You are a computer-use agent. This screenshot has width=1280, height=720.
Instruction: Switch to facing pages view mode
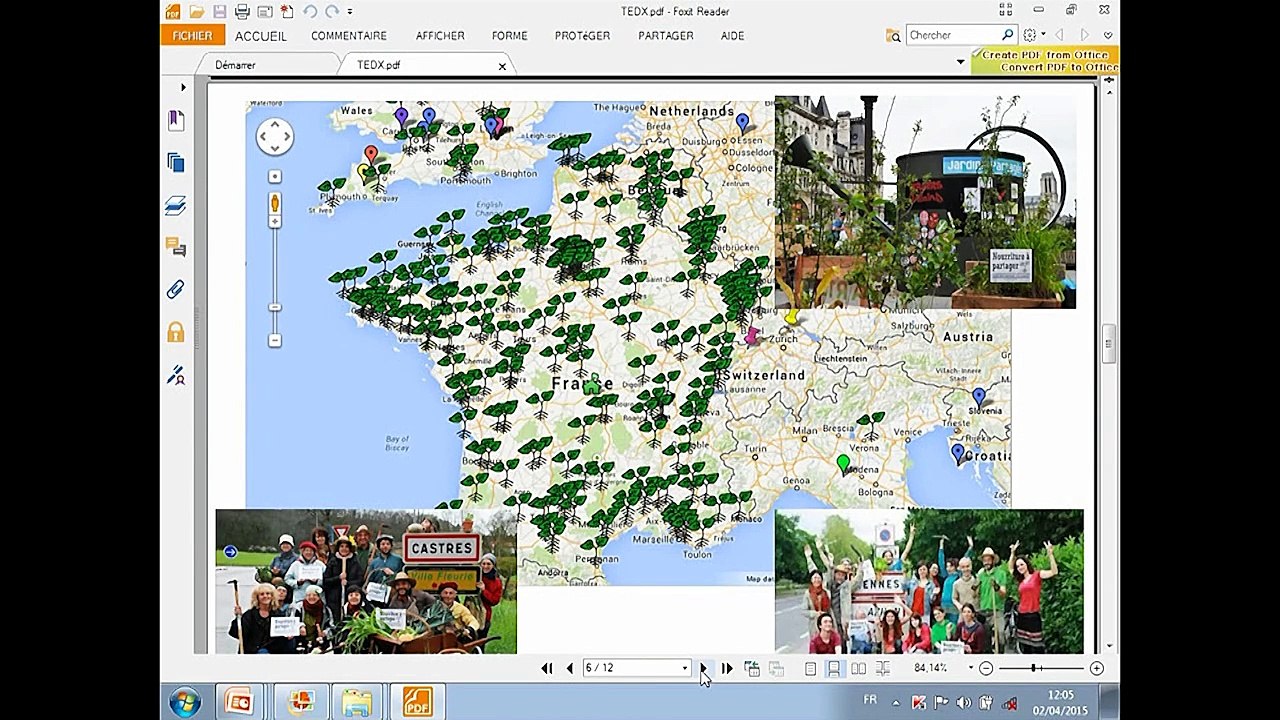point(858,668)
